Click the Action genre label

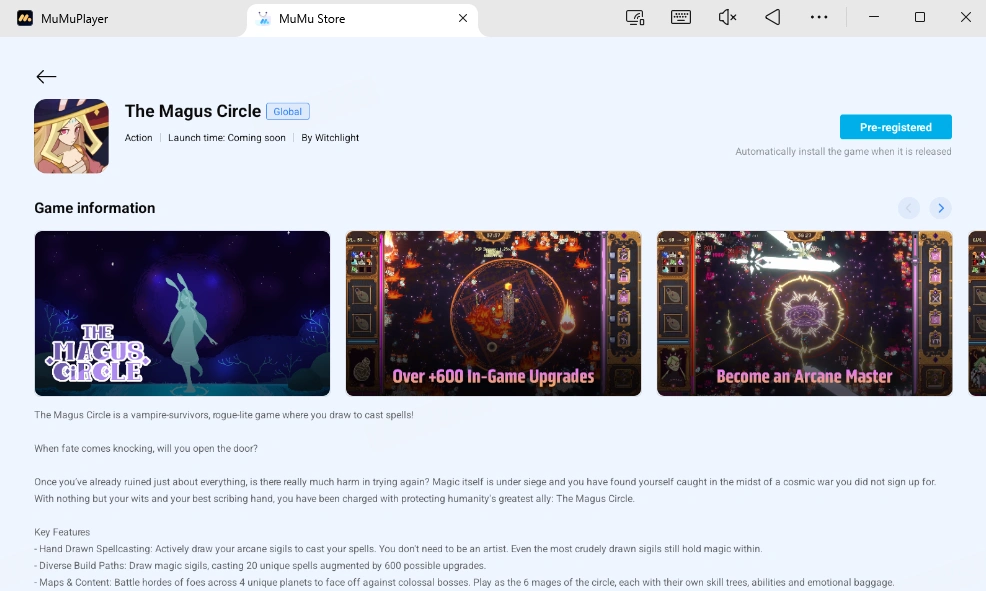pyautogui.click(x=138, y=138)
